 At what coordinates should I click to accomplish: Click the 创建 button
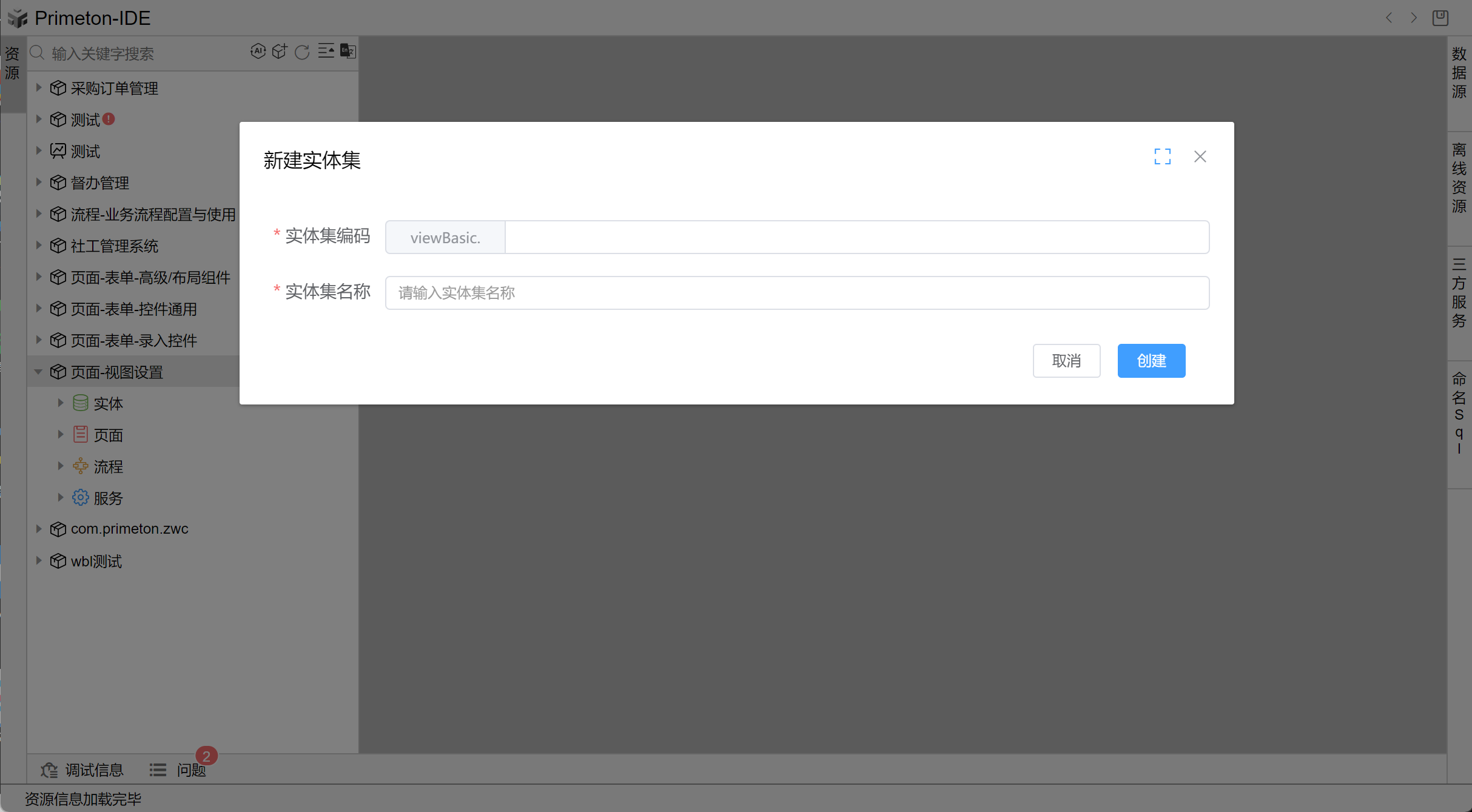[1151, 361]
